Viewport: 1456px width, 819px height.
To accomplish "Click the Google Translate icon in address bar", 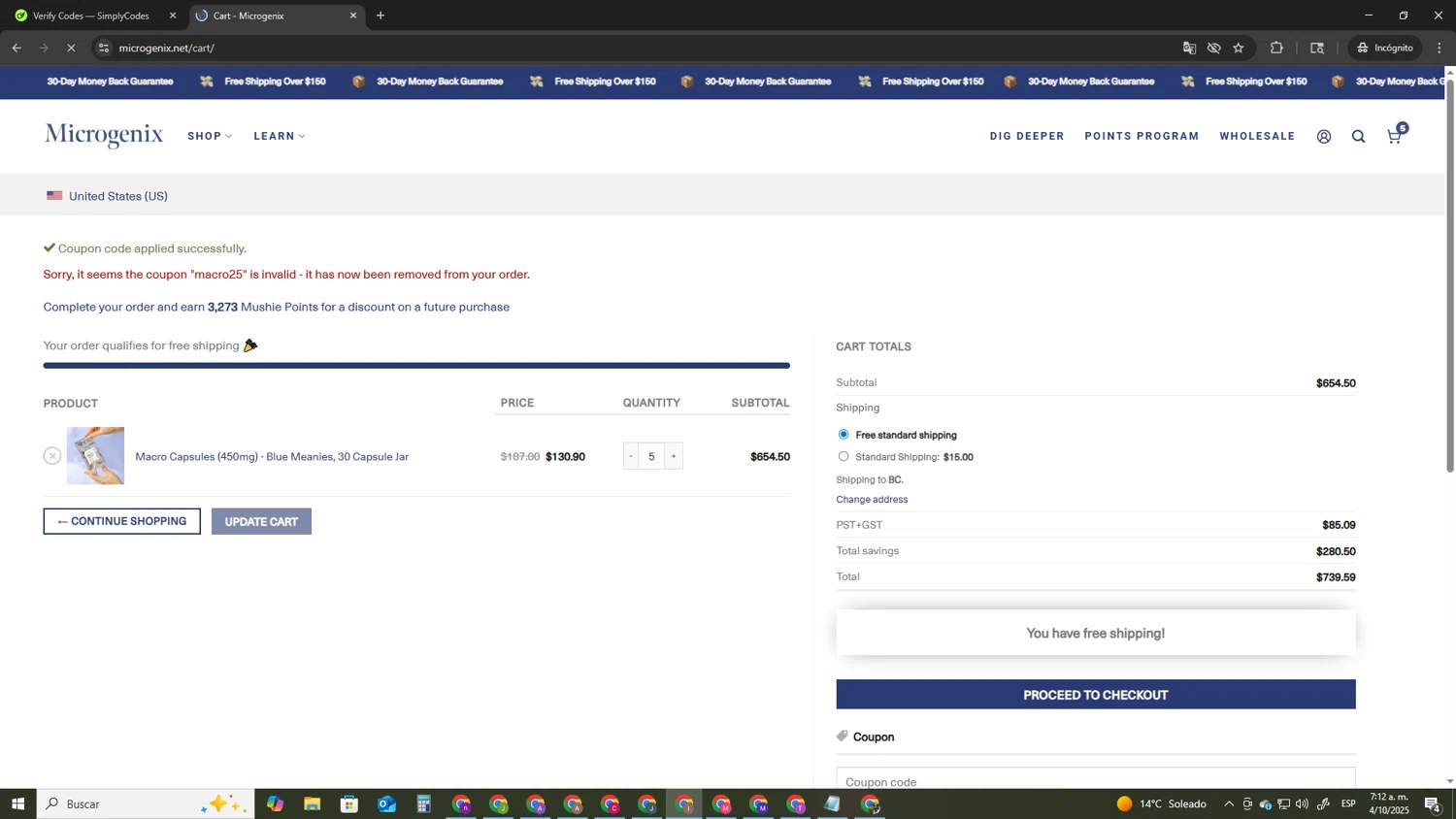I will [x=1189, y=48].
